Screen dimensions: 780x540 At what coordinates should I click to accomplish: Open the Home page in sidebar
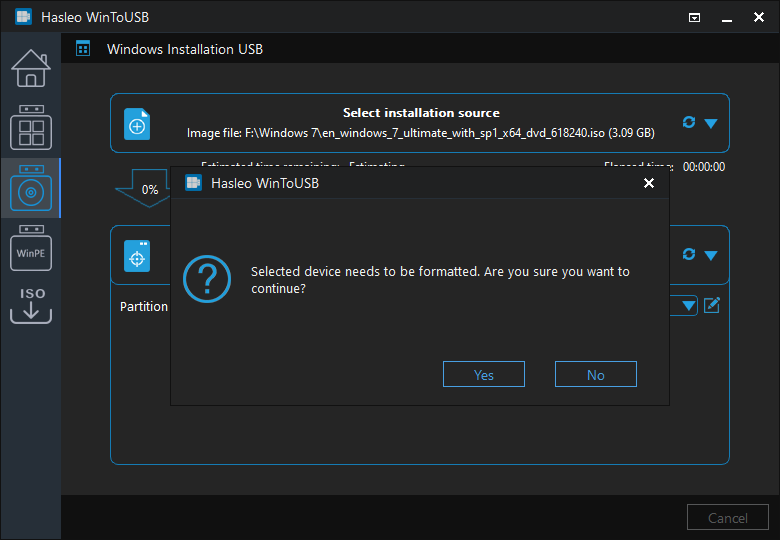[31, 69]
